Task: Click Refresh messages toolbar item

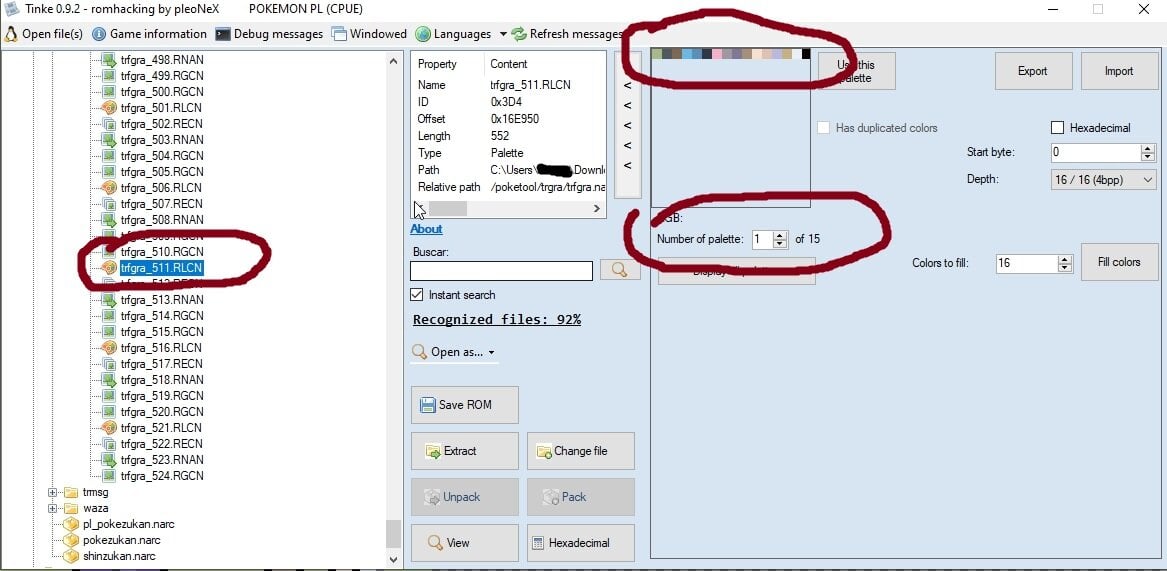Action: pos(566,34)
